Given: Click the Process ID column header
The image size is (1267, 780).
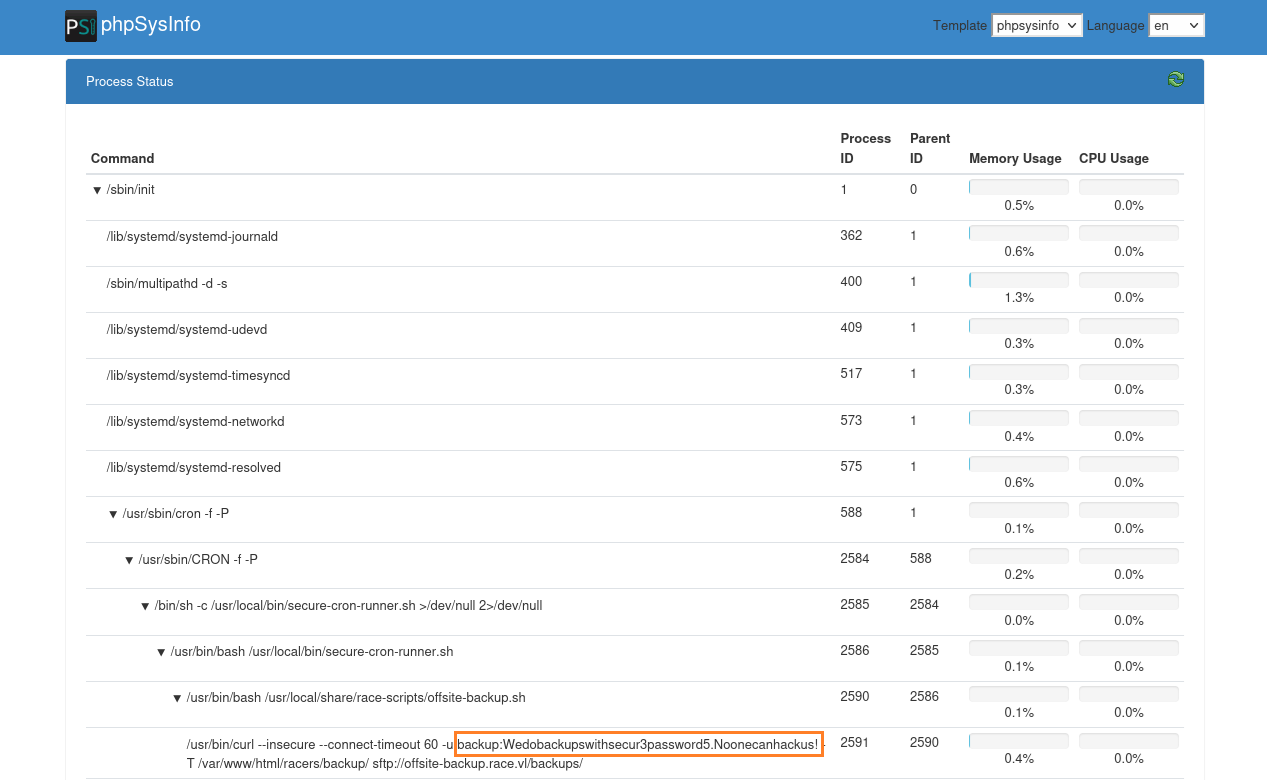Looking at the screenshot, I should click(865, 148).
